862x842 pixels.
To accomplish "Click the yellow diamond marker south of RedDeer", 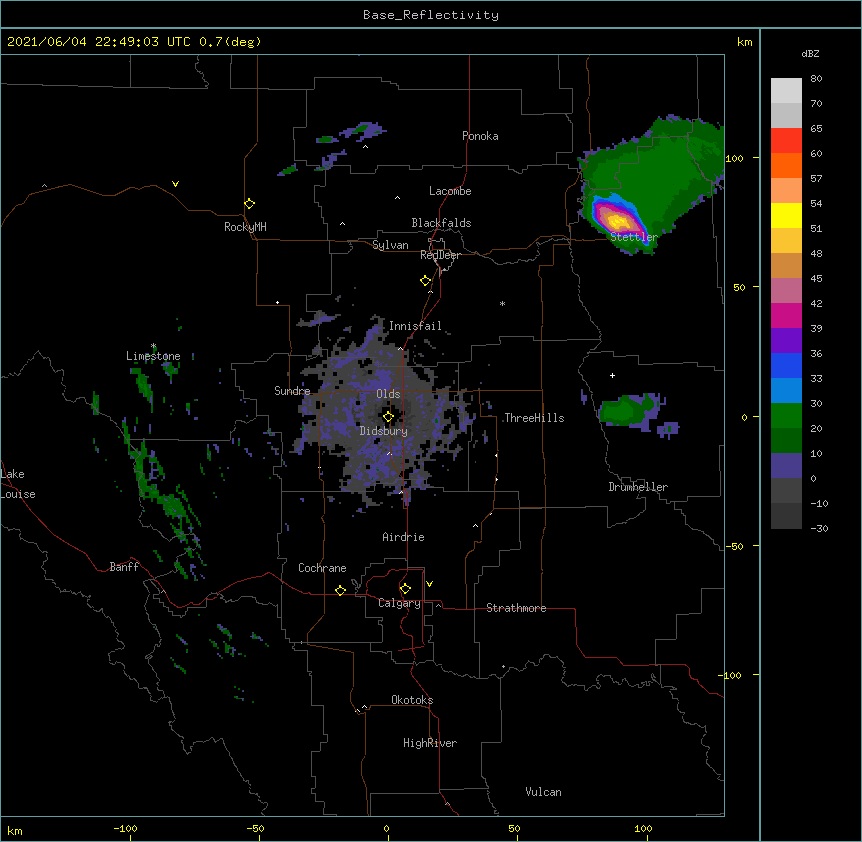I will point(426,281).
